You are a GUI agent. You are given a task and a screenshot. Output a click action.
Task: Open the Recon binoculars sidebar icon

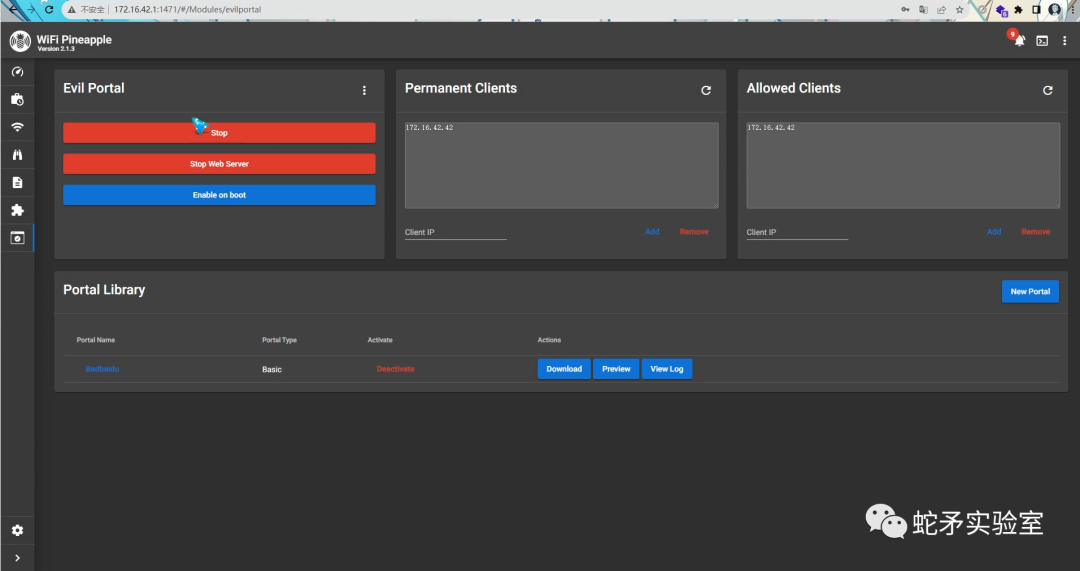pos(17,154)
